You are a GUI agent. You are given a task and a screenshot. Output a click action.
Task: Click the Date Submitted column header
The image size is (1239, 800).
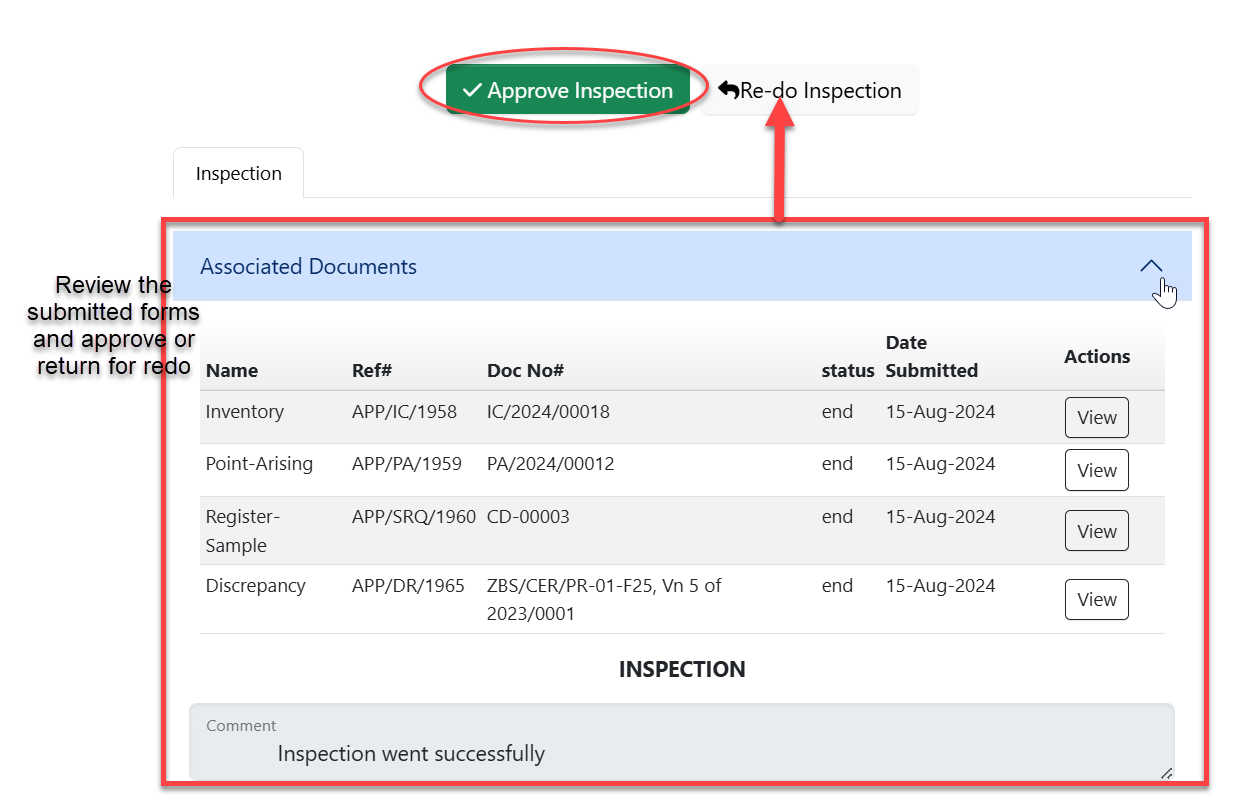pyautogui.click(x=931, y=356)
